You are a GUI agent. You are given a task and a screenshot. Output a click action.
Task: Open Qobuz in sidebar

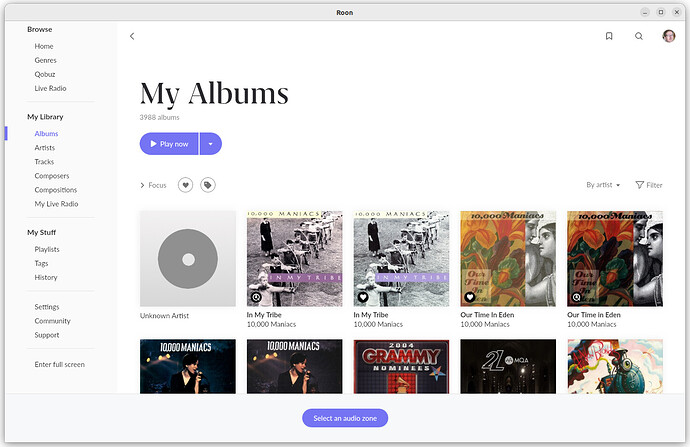(45, 74)
